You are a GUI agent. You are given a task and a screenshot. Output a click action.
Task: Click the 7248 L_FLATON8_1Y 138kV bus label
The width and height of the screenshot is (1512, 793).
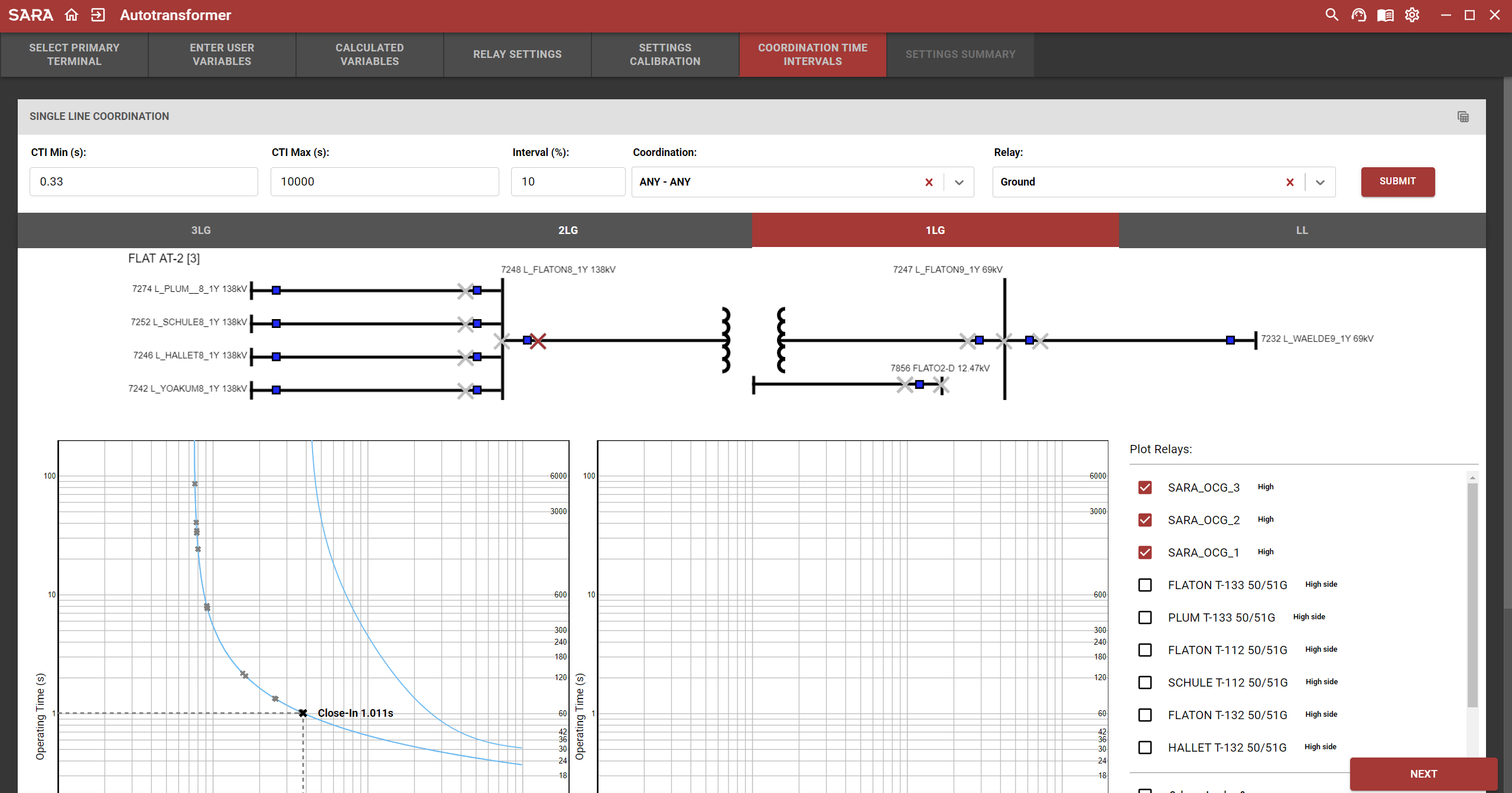(x=558, y=269)
